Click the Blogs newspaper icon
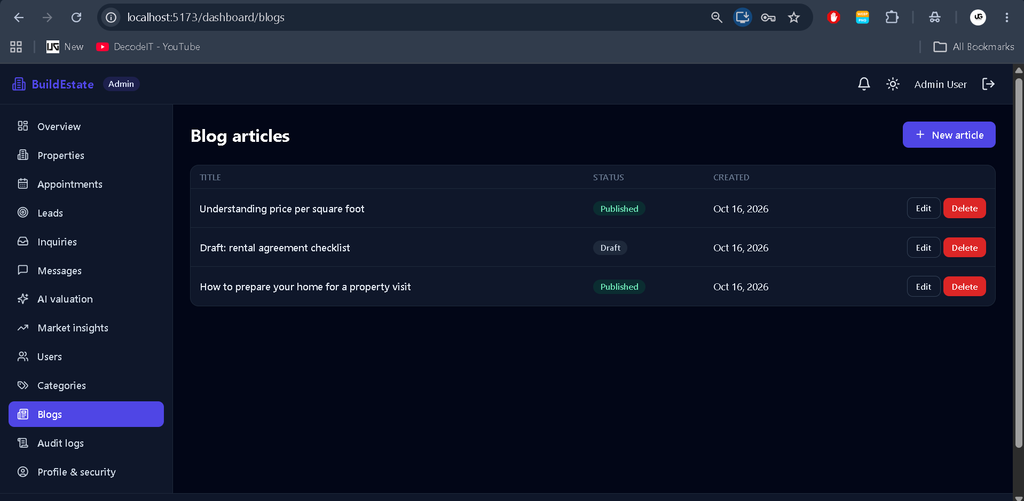 pos(23,414)
